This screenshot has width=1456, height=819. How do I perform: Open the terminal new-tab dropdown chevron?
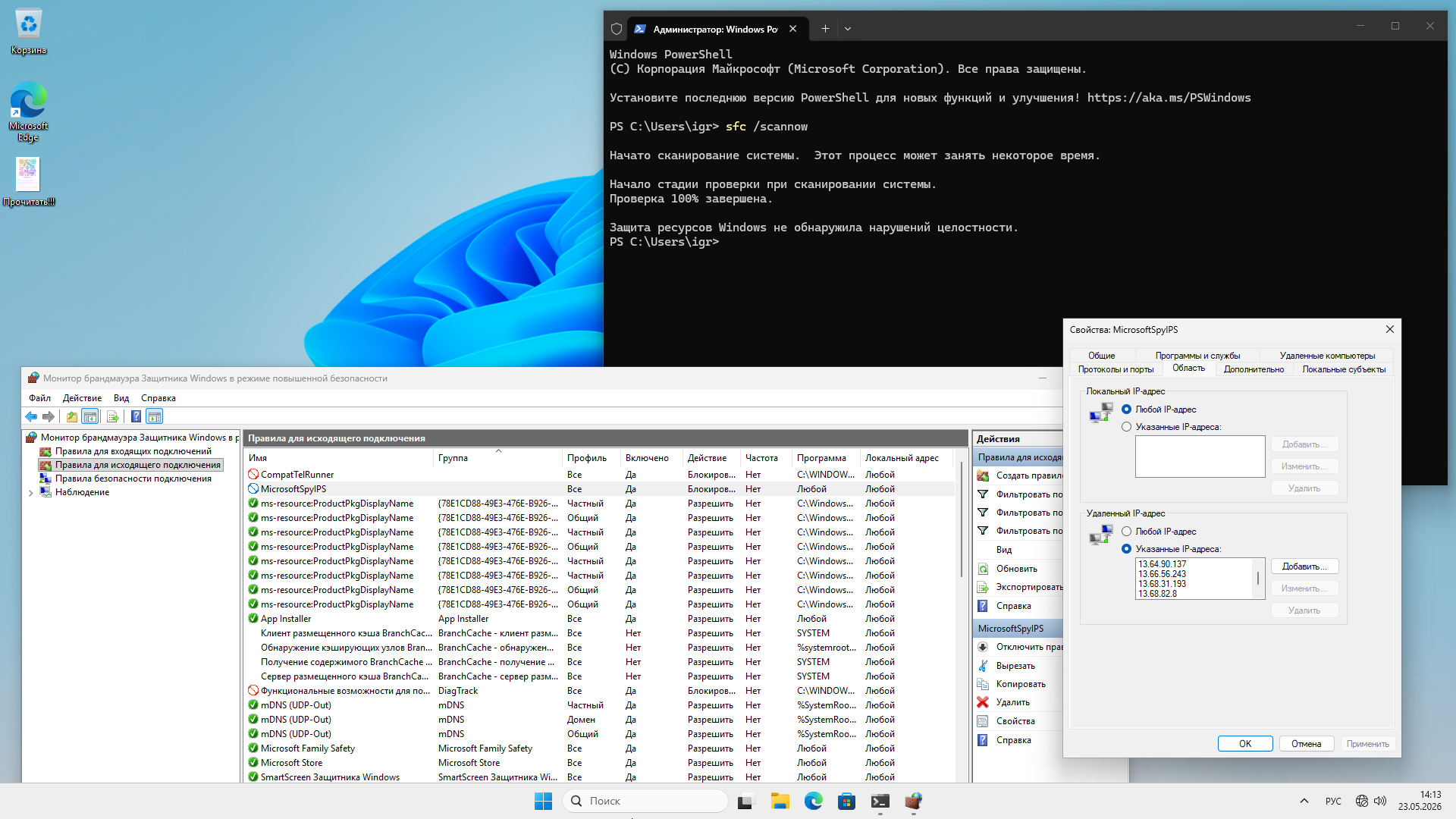tap(848, 29)
